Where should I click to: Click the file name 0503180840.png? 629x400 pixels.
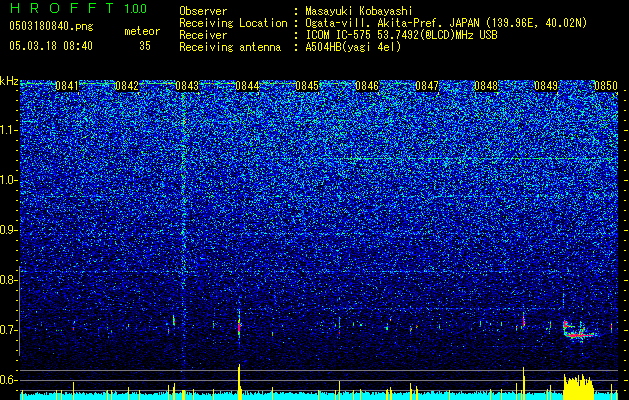click(51, 26)
